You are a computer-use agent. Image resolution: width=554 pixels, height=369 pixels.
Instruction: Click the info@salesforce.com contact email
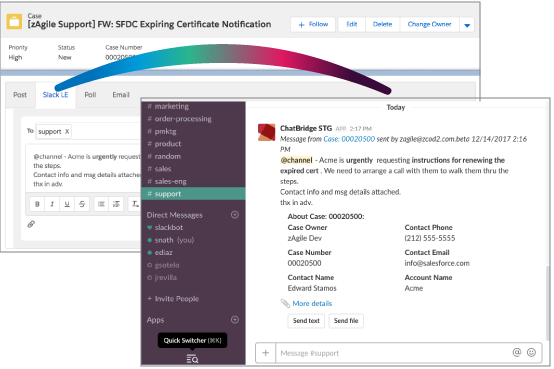click(437, 263)
